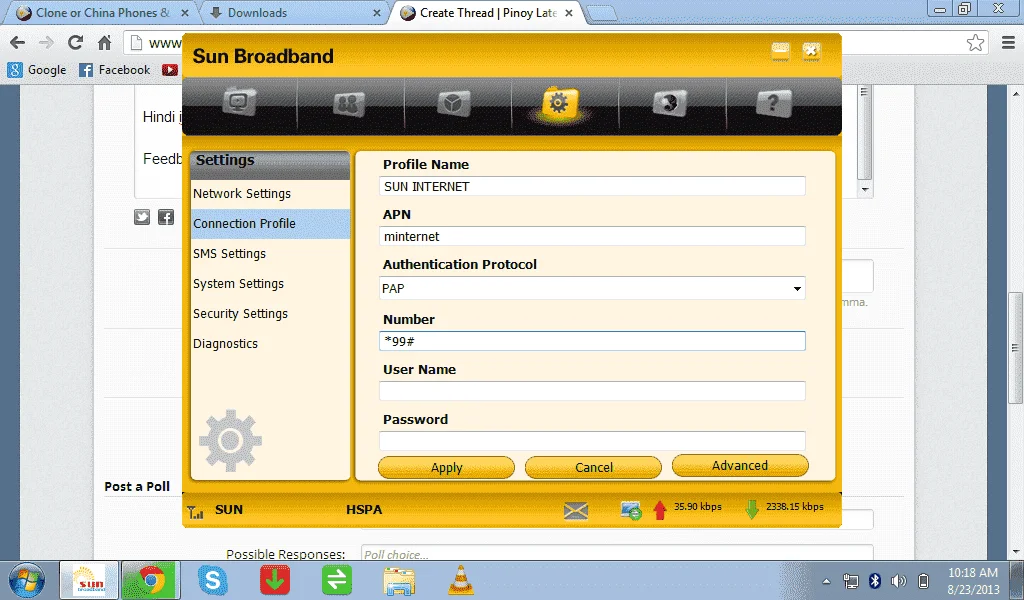
Task: Click the Poll choice input field
Action: click(616, 554)
